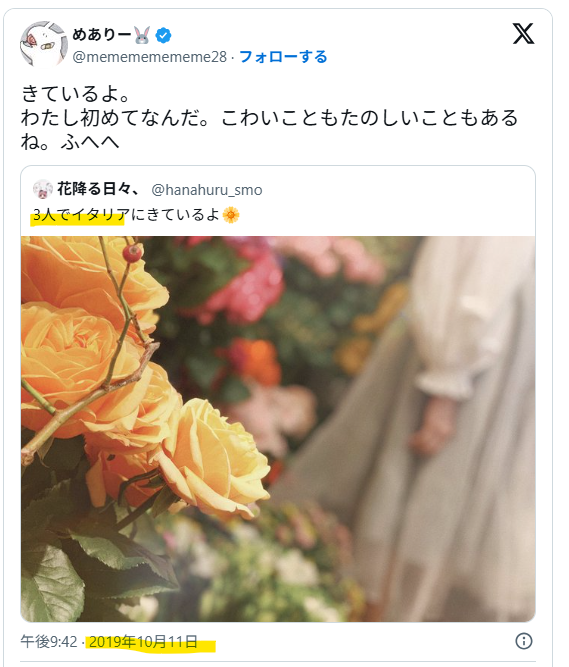Click the 2019年10月11日 date link
Viewport: 569px width, 667px height.
(x=143, y=641)
